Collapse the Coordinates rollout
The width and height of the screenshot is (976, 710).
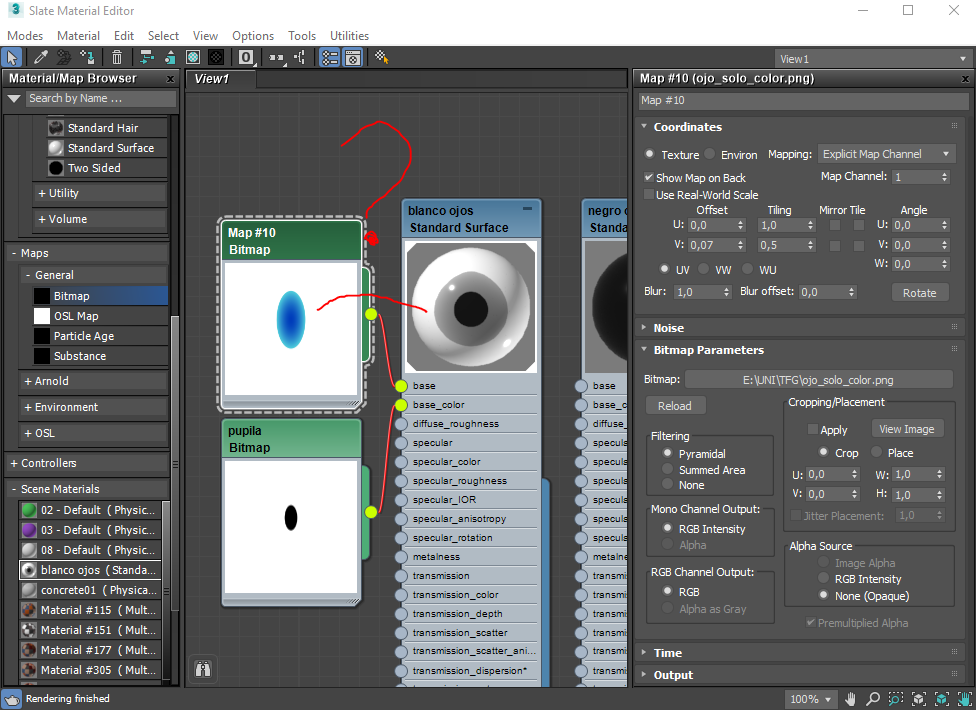click(x=644, y=126)
